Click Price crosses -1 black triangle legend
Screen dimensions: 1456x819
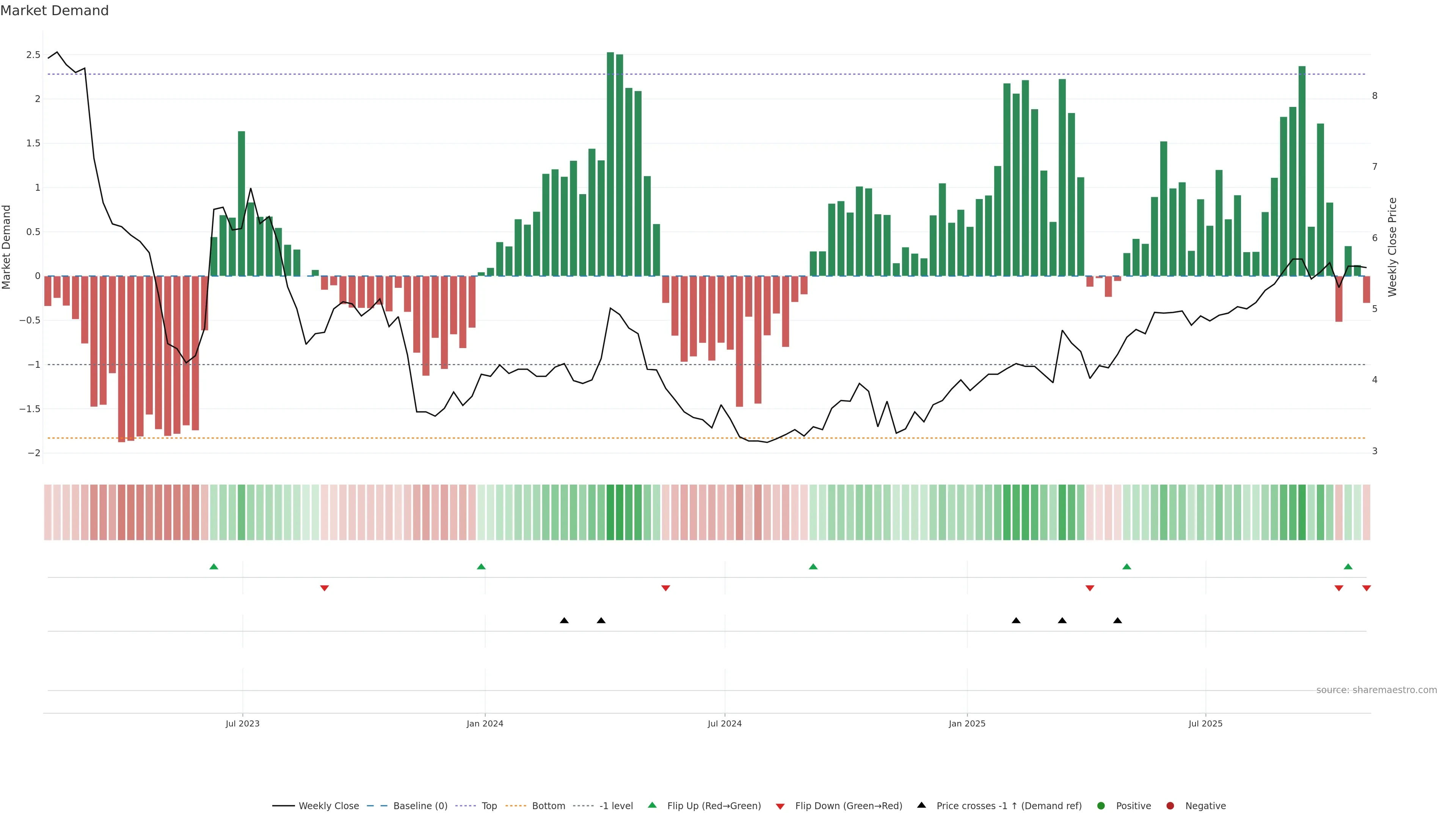coord(921,805)
